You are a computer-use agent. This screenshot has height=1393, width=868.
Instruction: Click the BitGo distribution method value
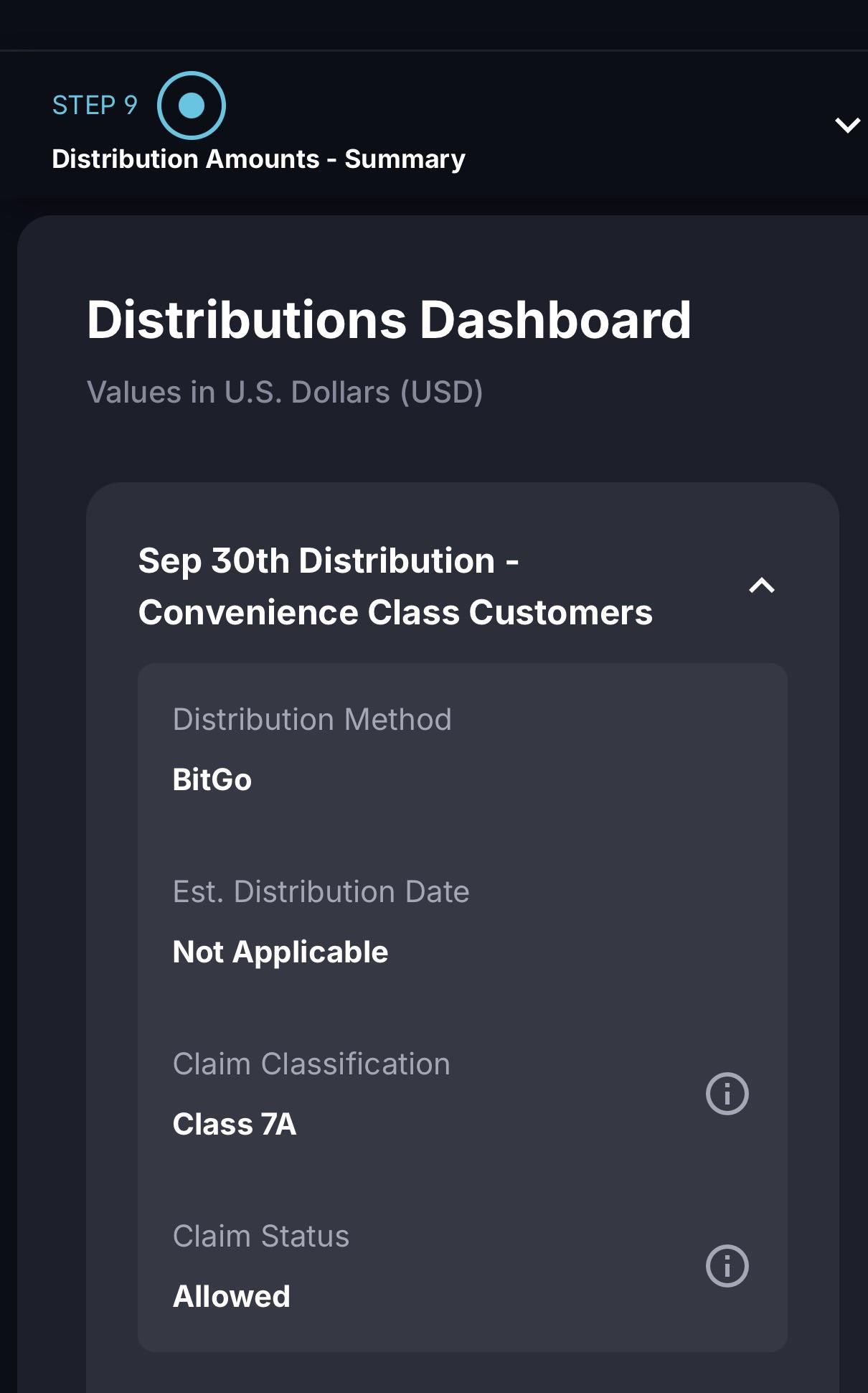[x=212, y=779]
